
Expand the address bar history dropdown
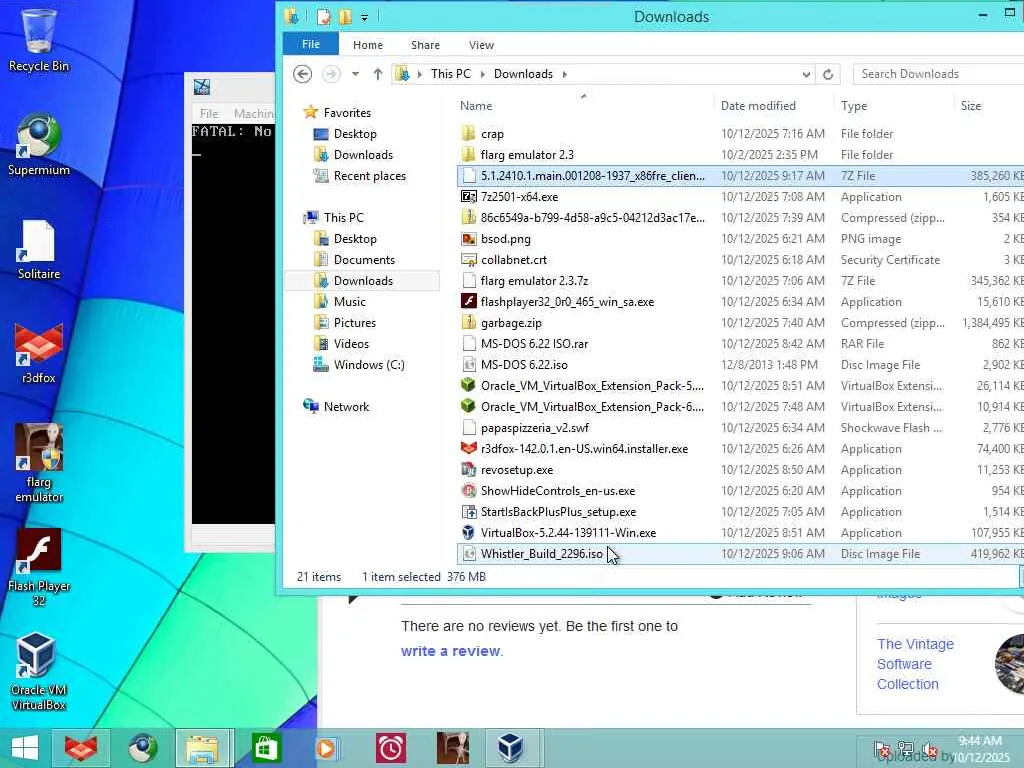[x=807, y=74]
